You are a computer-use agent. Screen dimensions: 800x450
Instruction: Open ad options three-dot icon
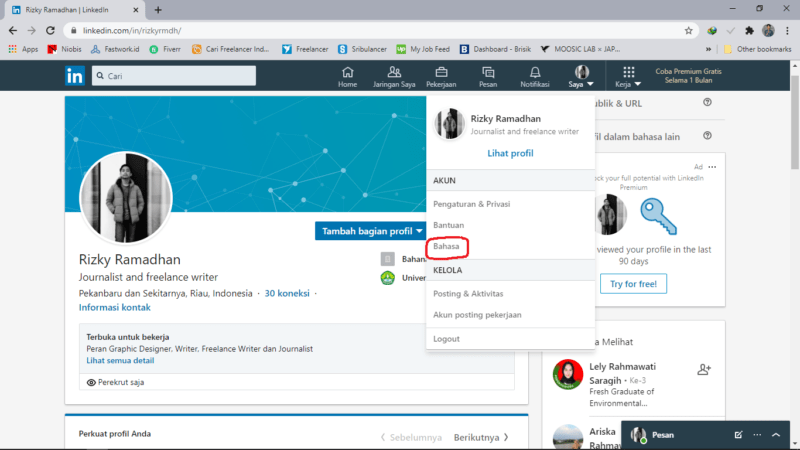(712, 167)
